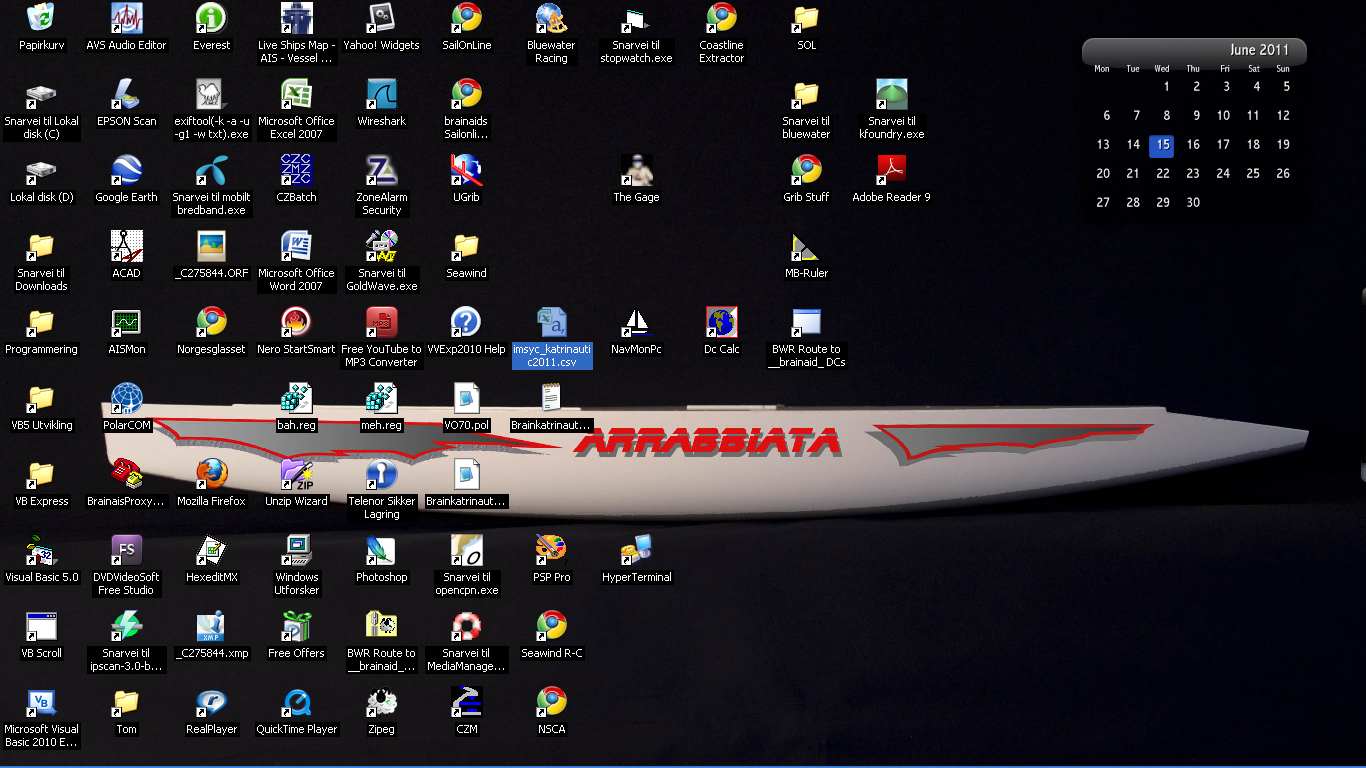Open the Seawind R-C Chrome shortcut
This screenshot has width=1366, height=768.
click(x=551, y=626)
